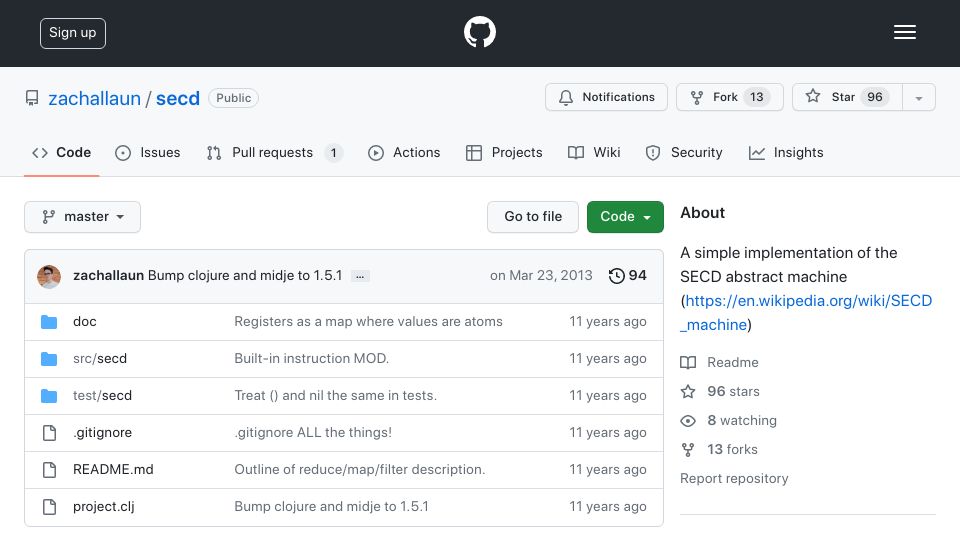
Task: Click the bell icon in Notifications
Action: pyautogui.click(x=566, y=97)
